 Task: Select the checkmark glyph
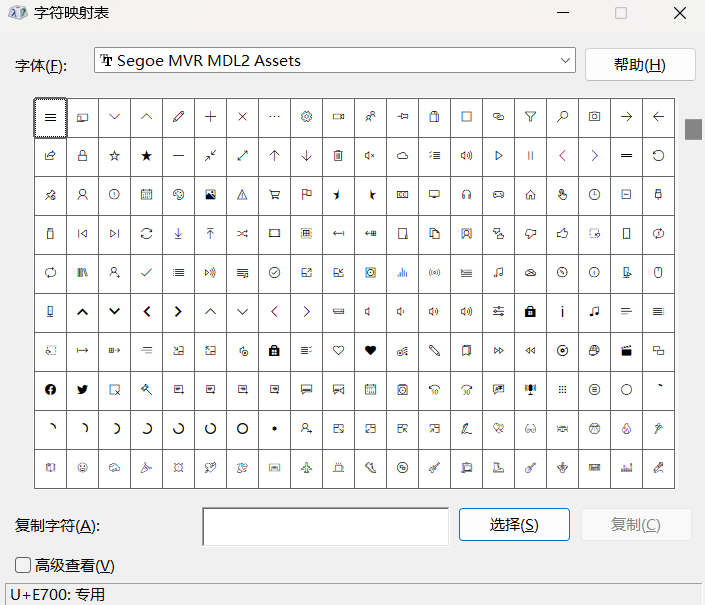click(x=147, y=273)
